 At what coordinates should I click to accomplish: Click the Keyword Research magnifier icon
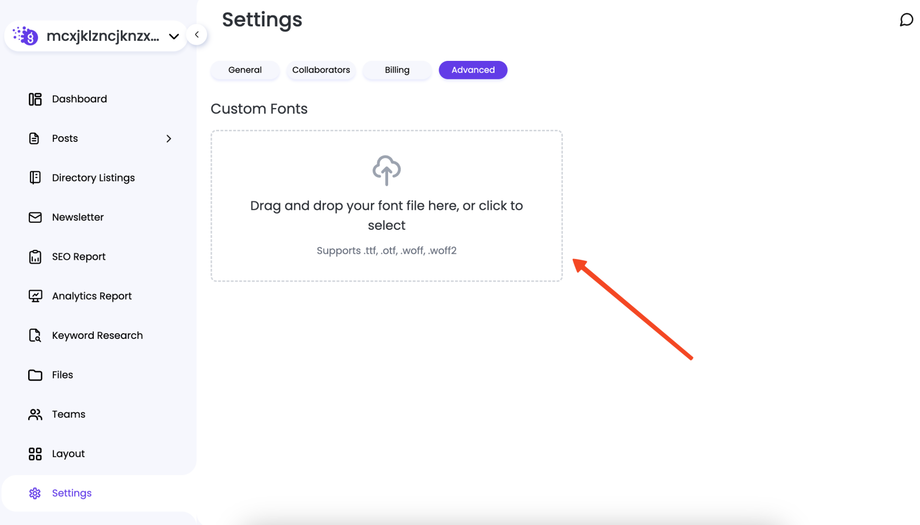[35, 336]
